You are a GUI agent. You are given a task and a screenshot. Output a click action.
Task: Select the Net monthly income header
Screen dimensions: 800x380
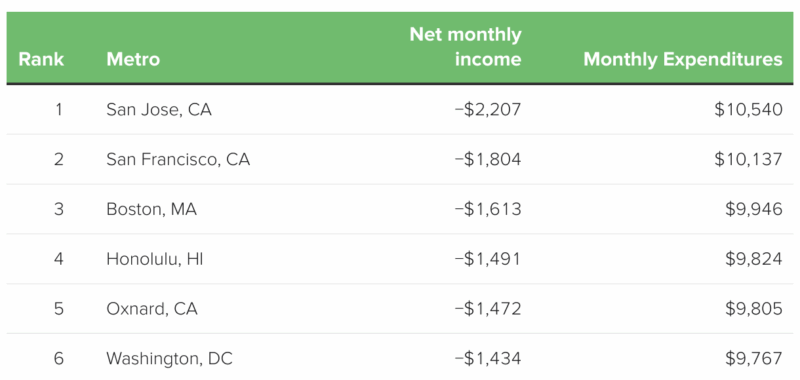pos(465,47)
